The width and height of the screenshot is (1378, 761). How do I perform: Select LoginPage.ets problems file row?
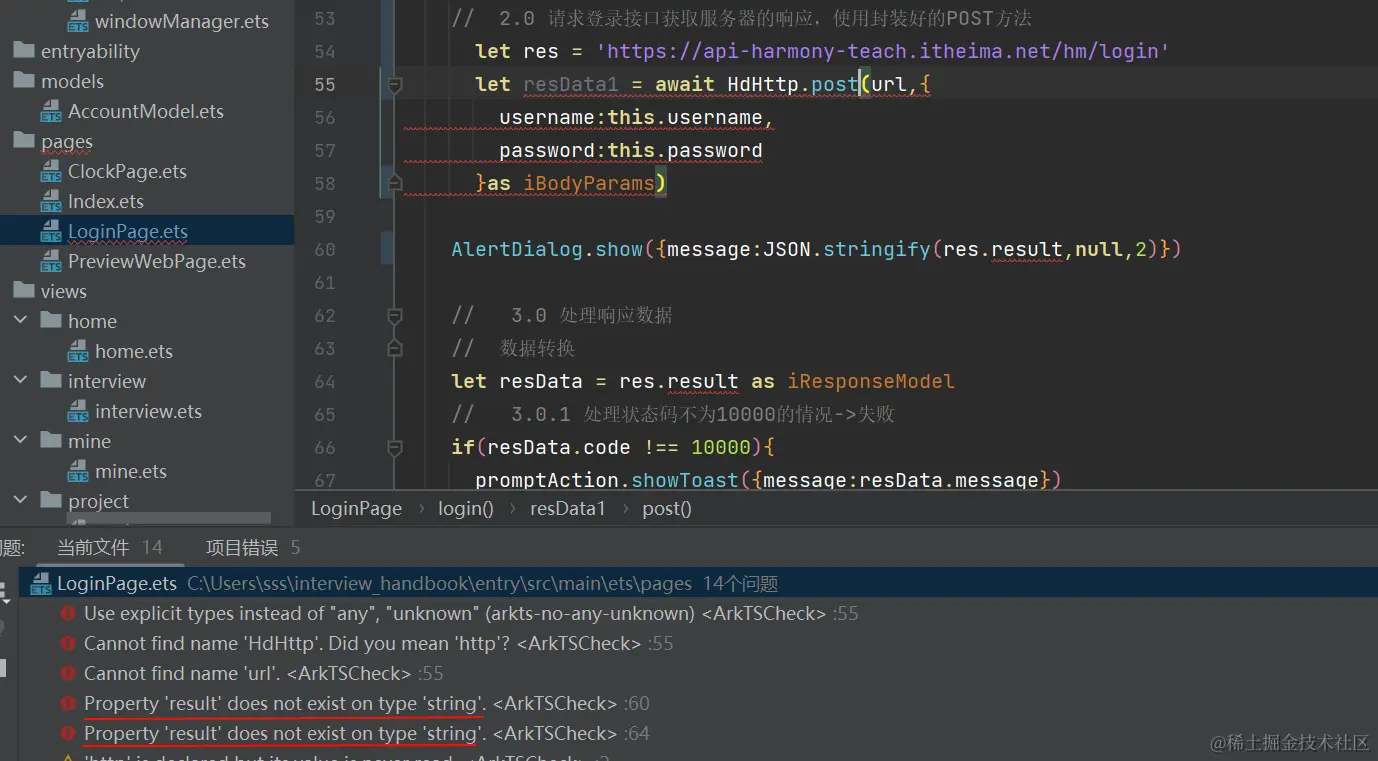coord(698,583)
